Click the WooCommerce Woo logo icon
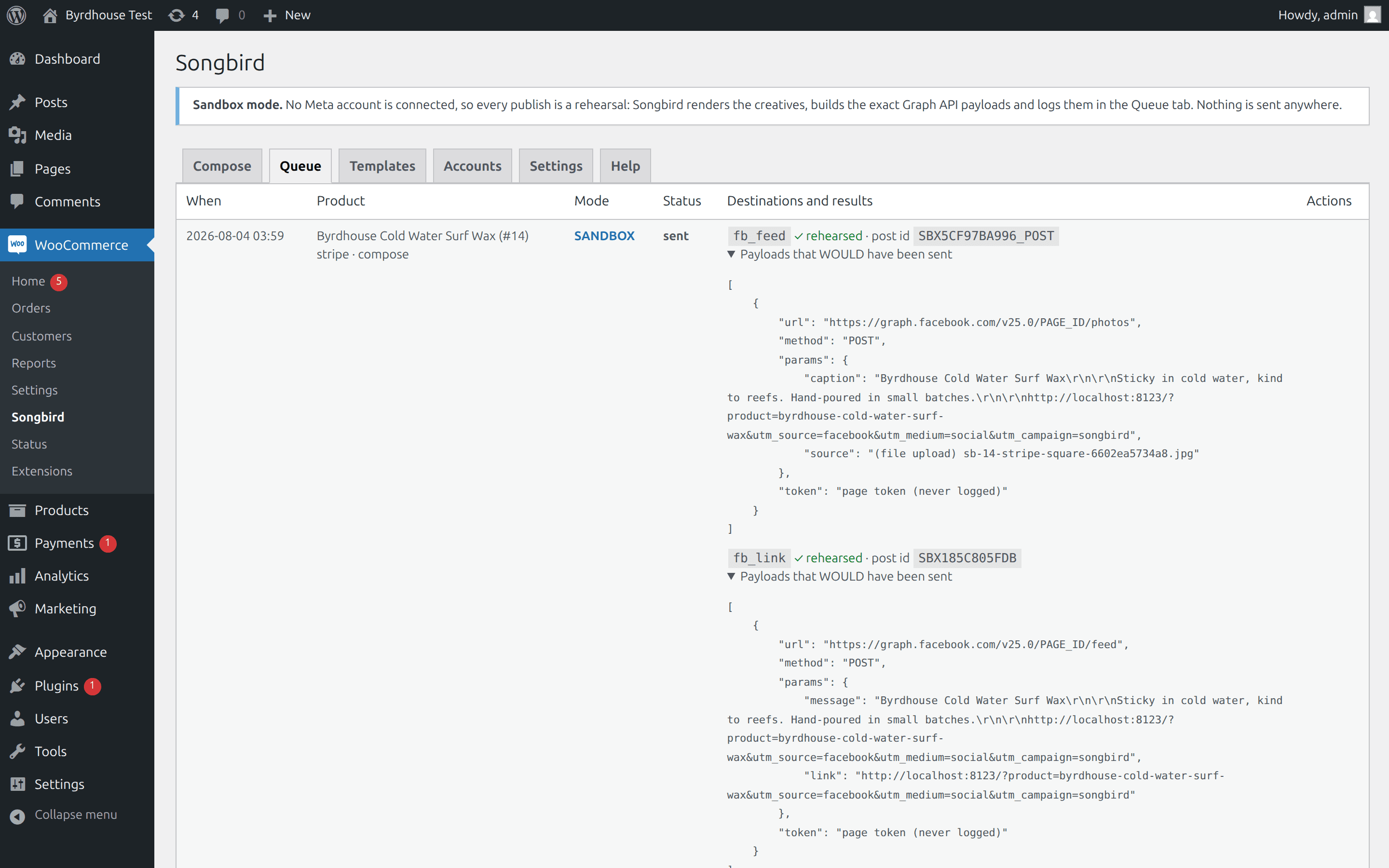Viewport: 1389px width, 868px height. (17, 244)
